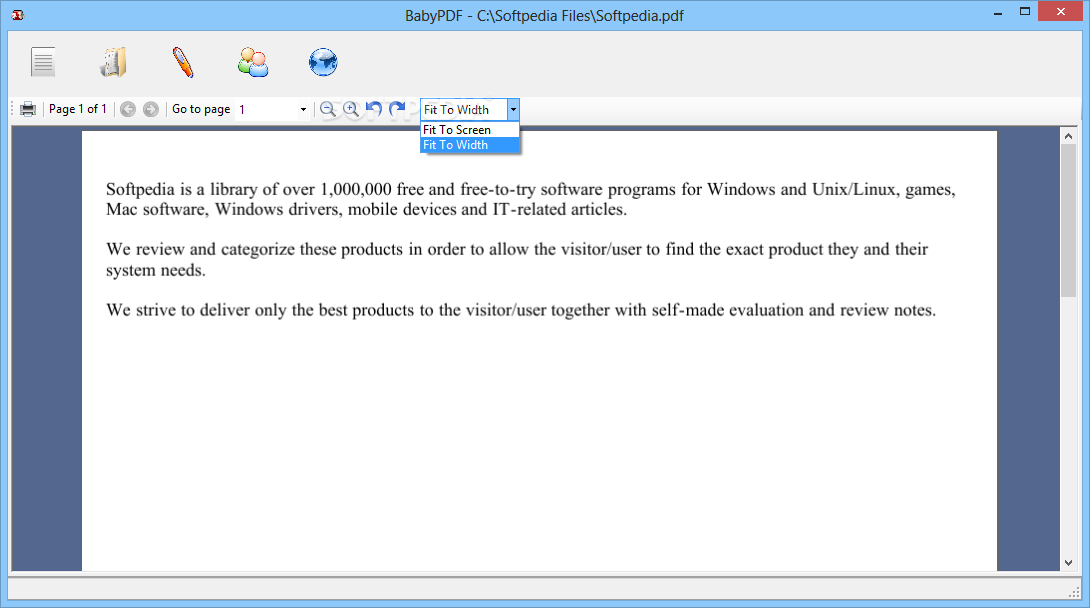Screen dimensions: 1090x608
Task: Open the users group icon
Action: pyautogui.click(x=253, y=62)
